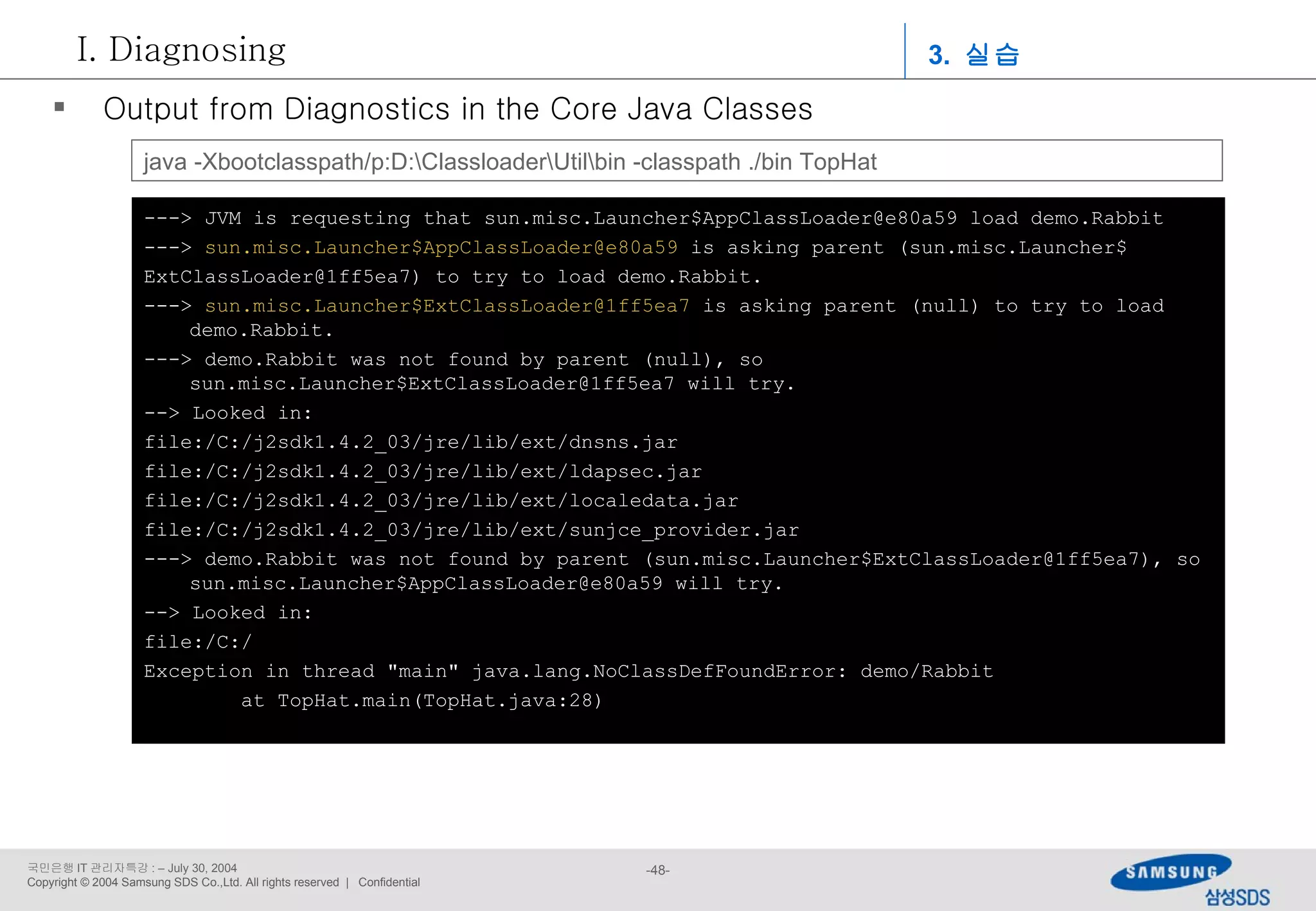1316x911 pixels.
Task: Click the command line text box
Action: pyautogui.click(x=676, y=161)
